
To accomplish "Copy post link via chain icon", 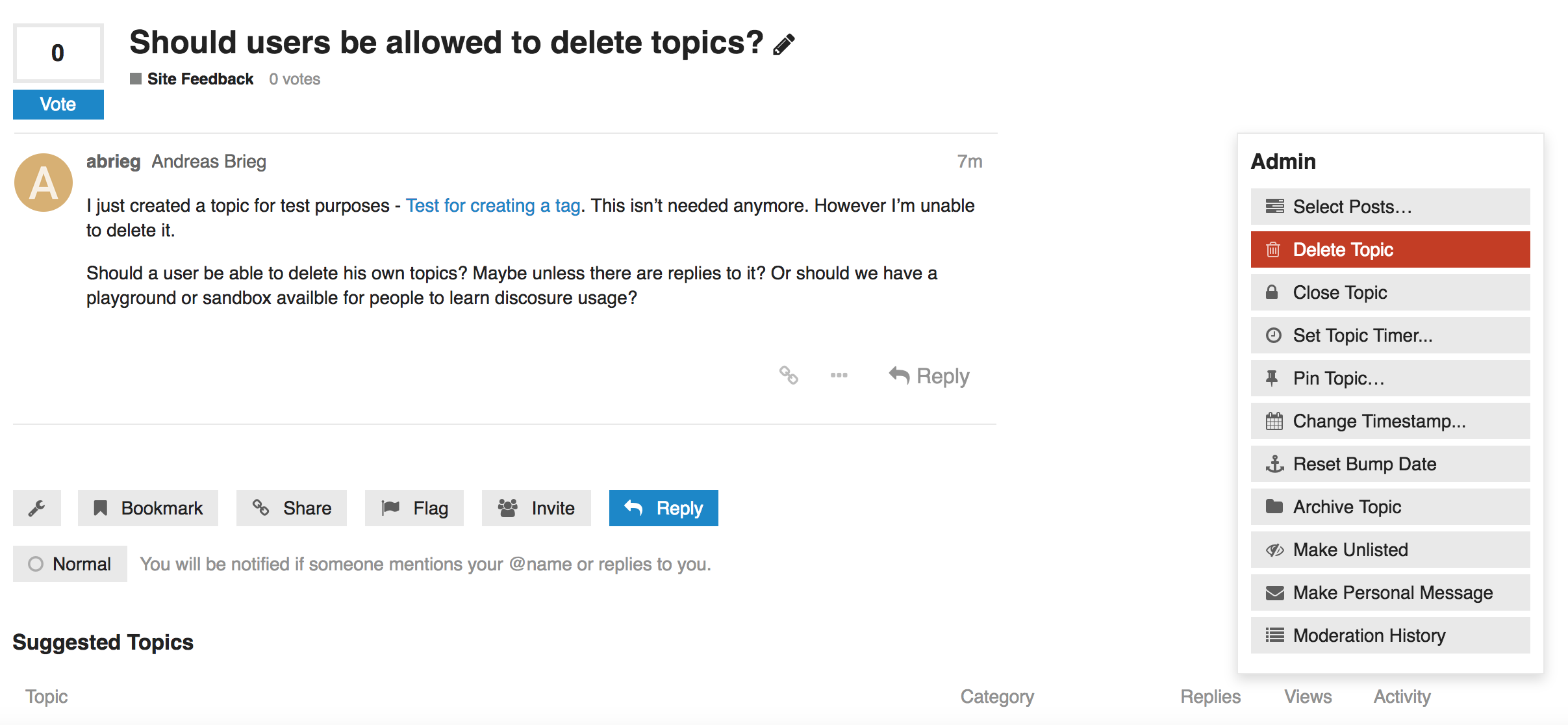I will [789, 375].
